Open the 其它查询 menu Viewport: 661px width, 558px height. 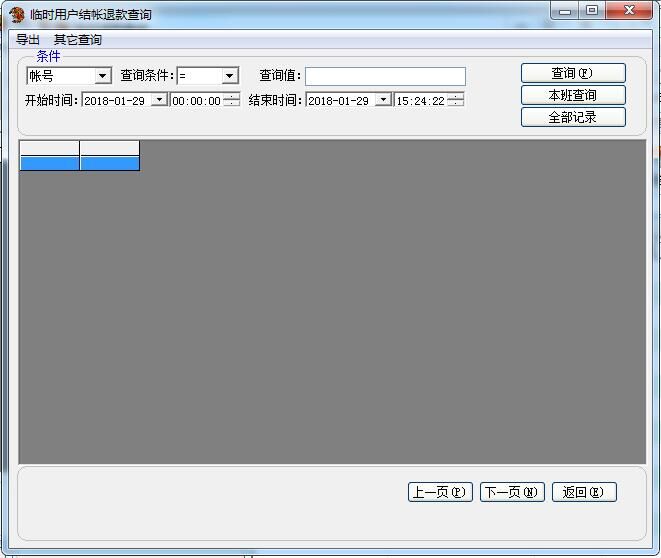coord(78,40)
